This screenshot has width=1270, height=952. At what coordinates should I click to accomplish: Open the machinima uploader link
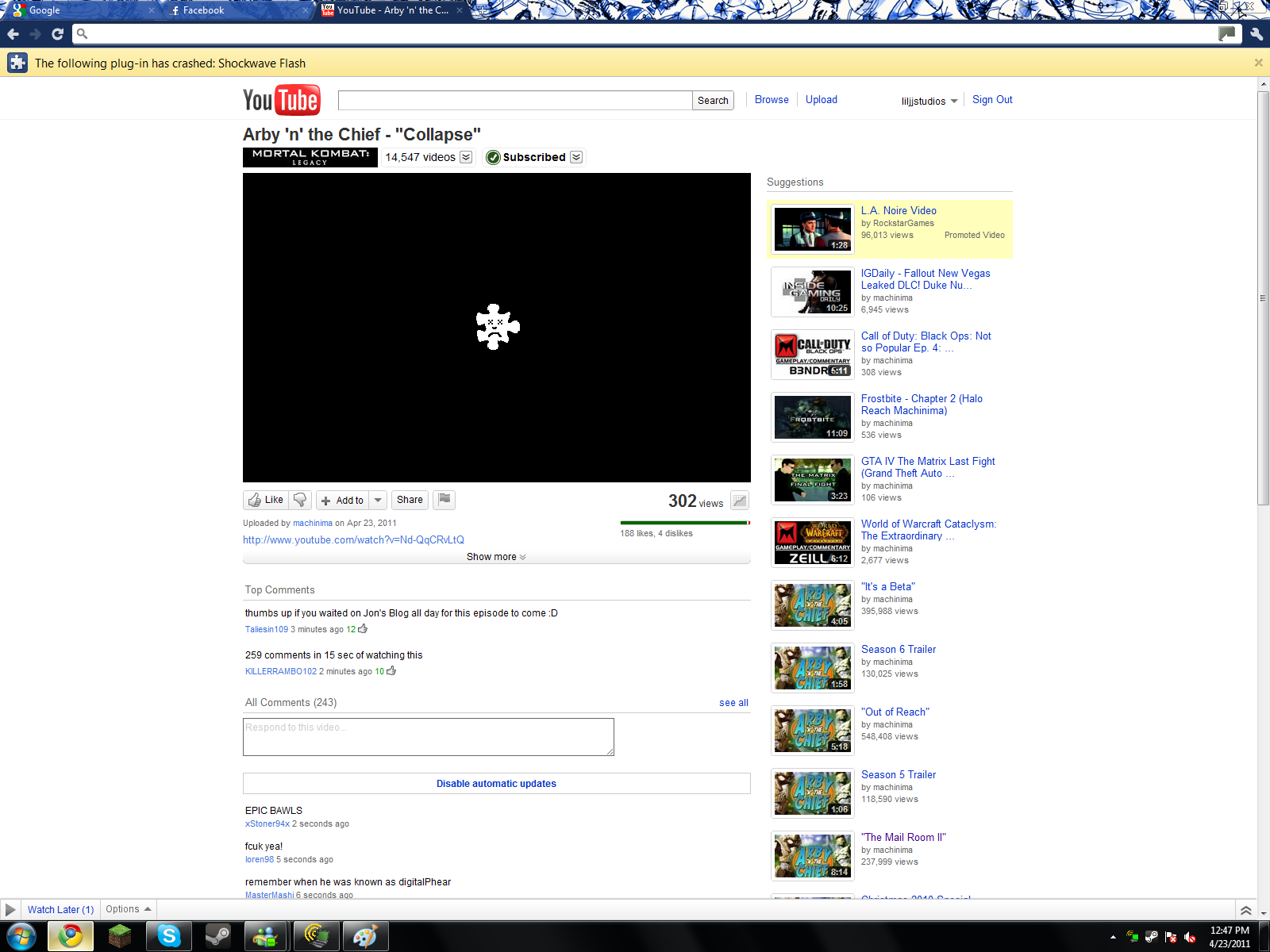[x=313, y=523]
